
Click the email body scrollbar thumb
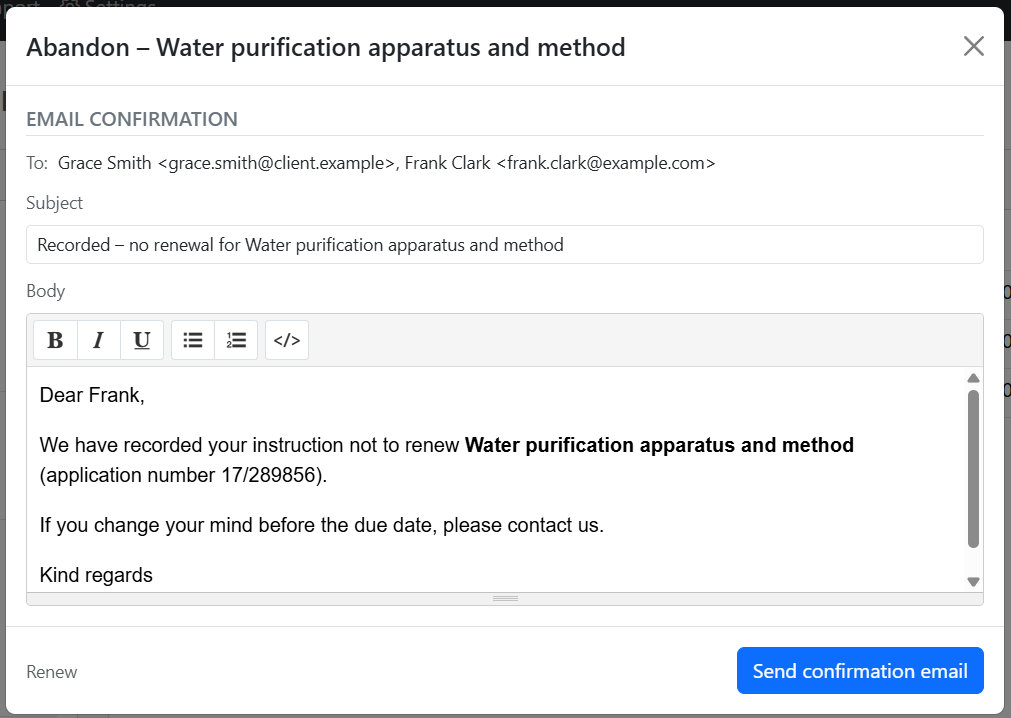coord(973,468)
